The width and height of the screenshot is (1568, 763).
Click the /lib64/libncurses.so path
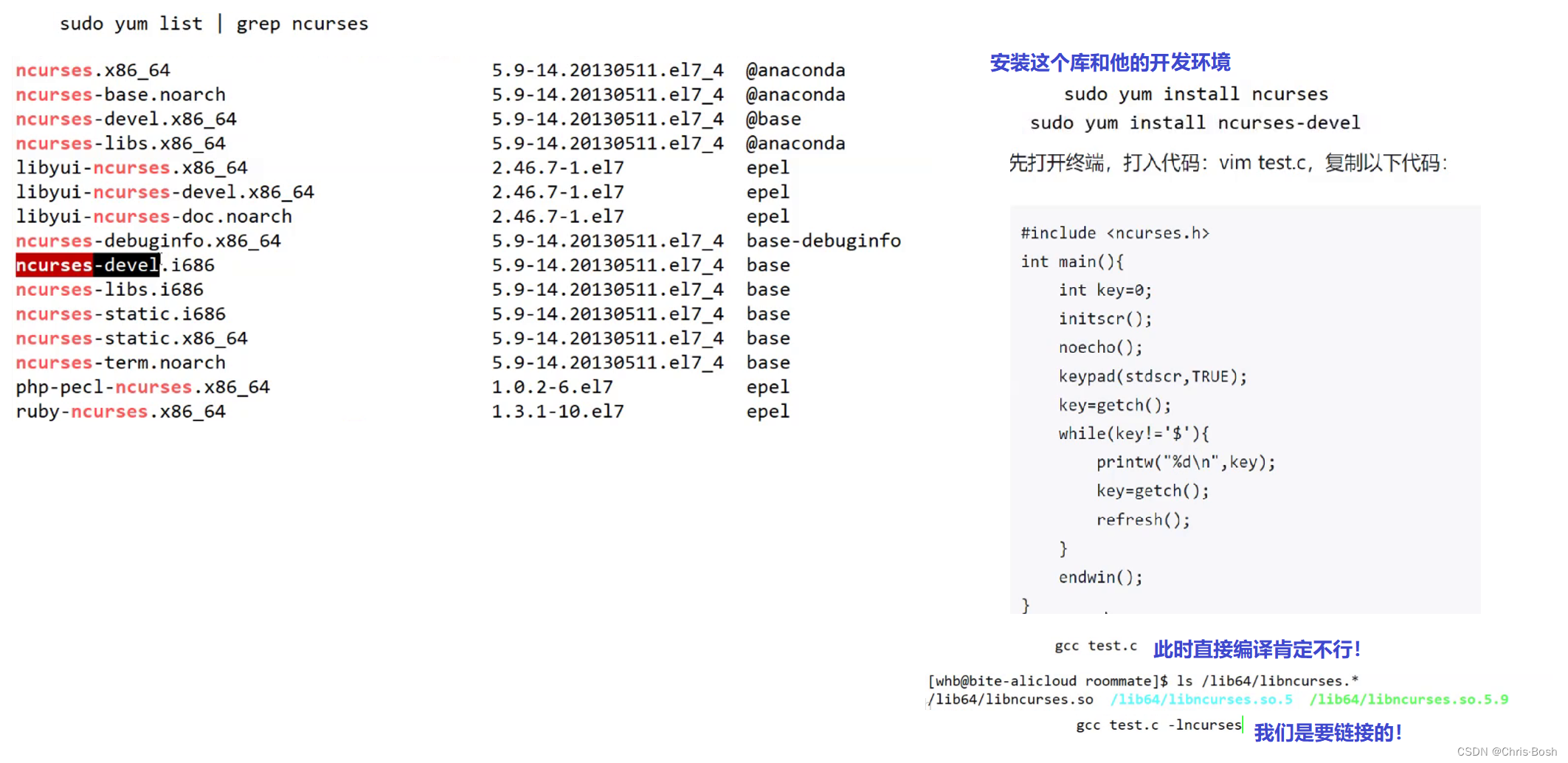coord(1010,700)
